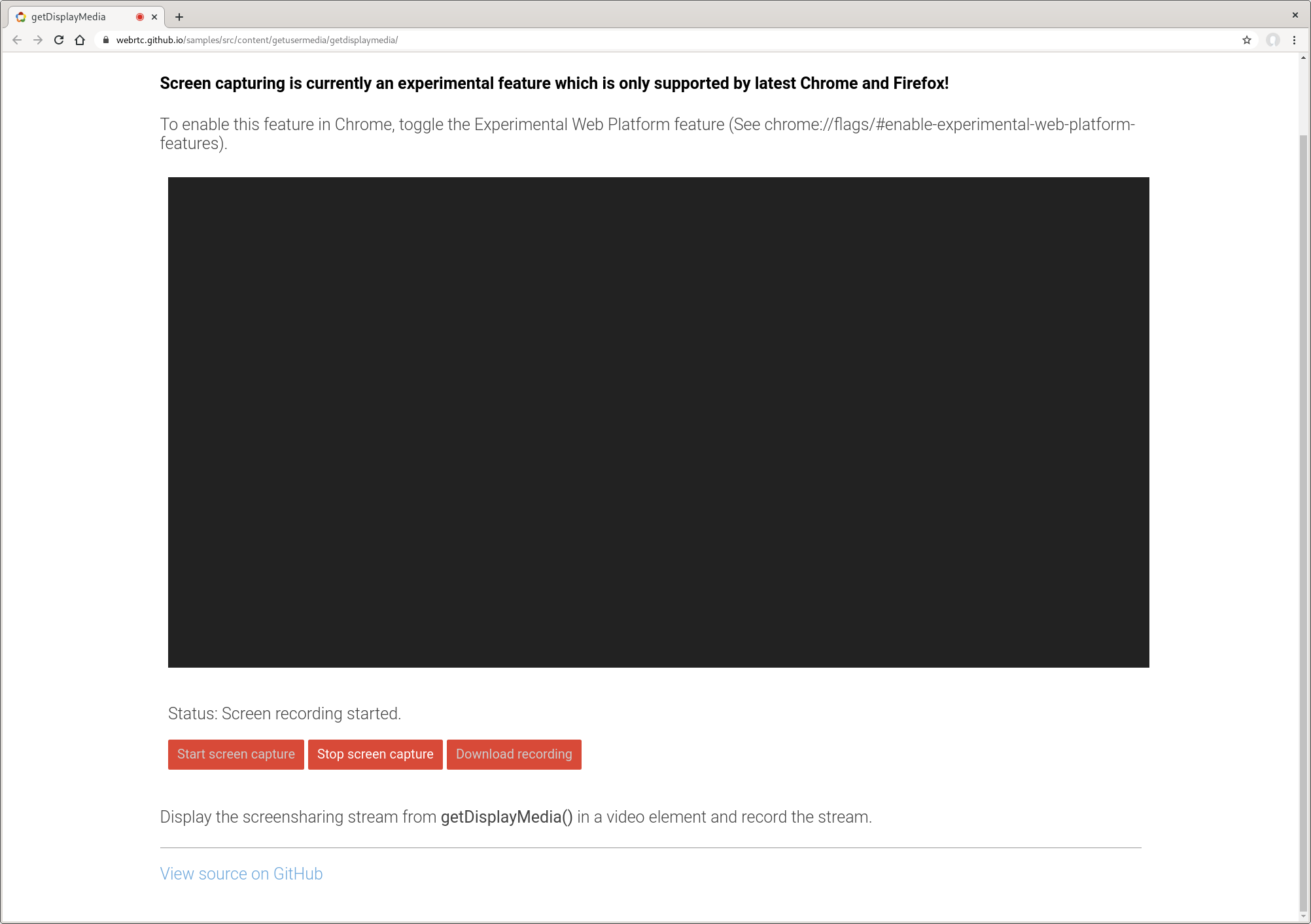The width and height of the screenshot is (1311, 924).
Task: Open a new tab with plus
Action: [x=179, y=17]
